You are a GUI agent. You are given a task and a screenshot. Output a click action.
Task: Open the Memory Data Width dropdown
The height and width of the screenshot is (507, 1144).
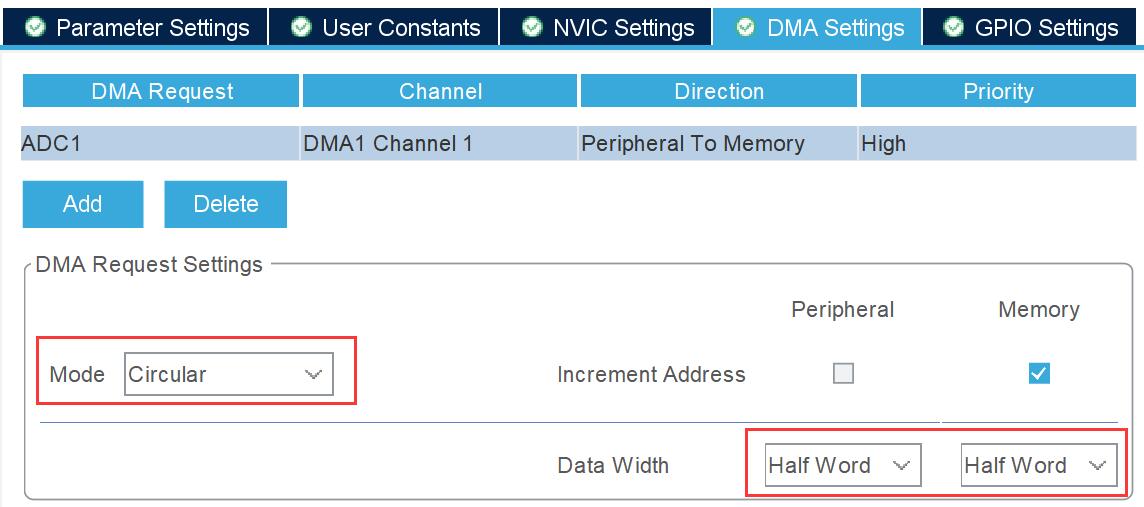pyautogui.click(x=1038, y=465)
